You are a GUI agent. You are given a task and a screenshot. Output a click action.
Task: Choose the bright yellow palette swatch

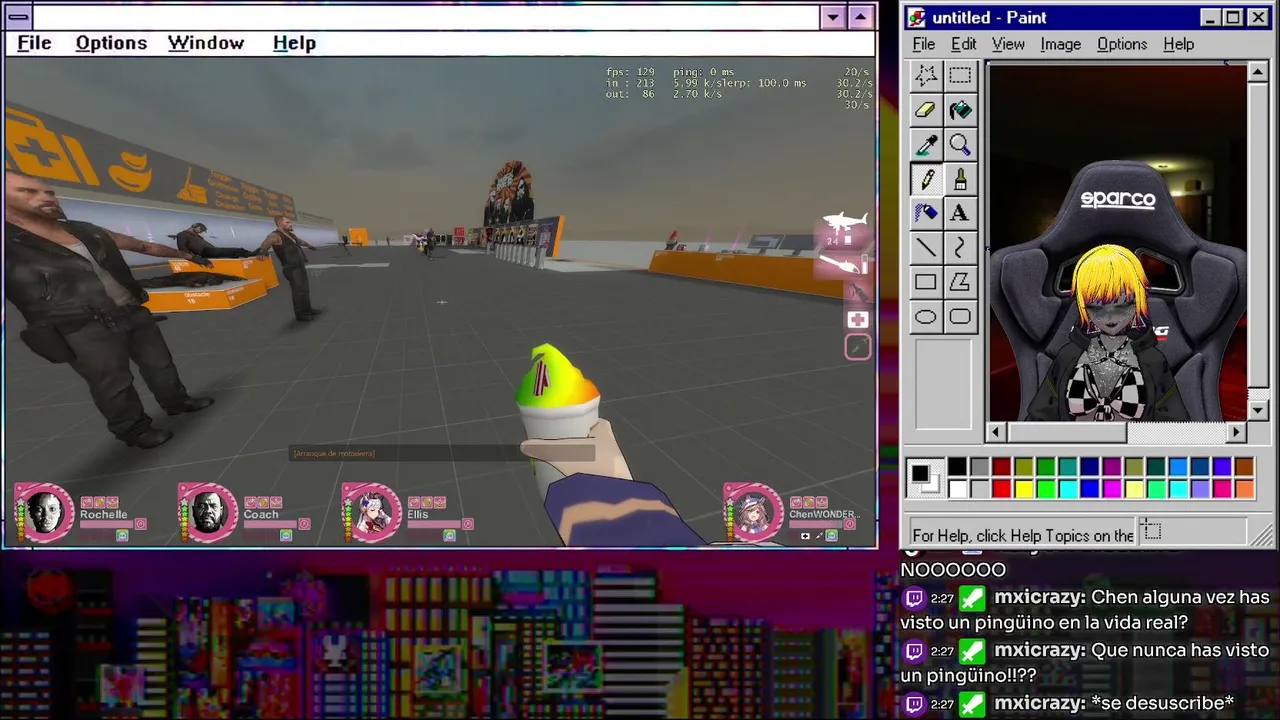(1023, 488)
